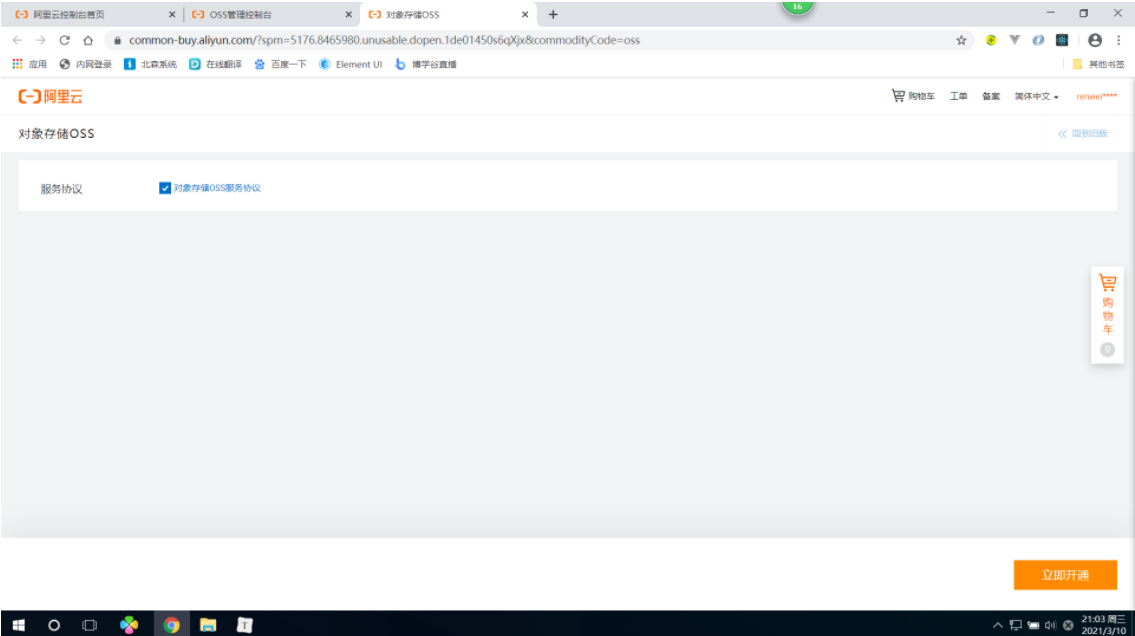Open the 北森系统 bookmark
The width and height of the screenshot is (1135, 636).
coord(151,64)
